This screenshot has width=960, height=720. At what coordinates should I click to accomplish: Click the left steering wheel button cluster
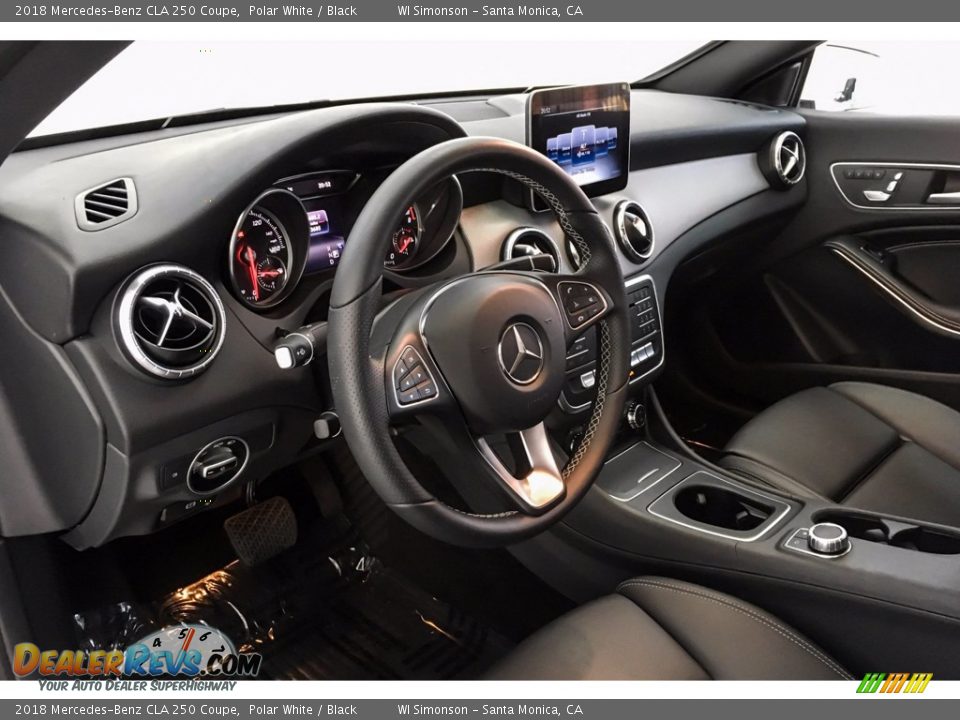pyautogui.click(x=414, y=376)
